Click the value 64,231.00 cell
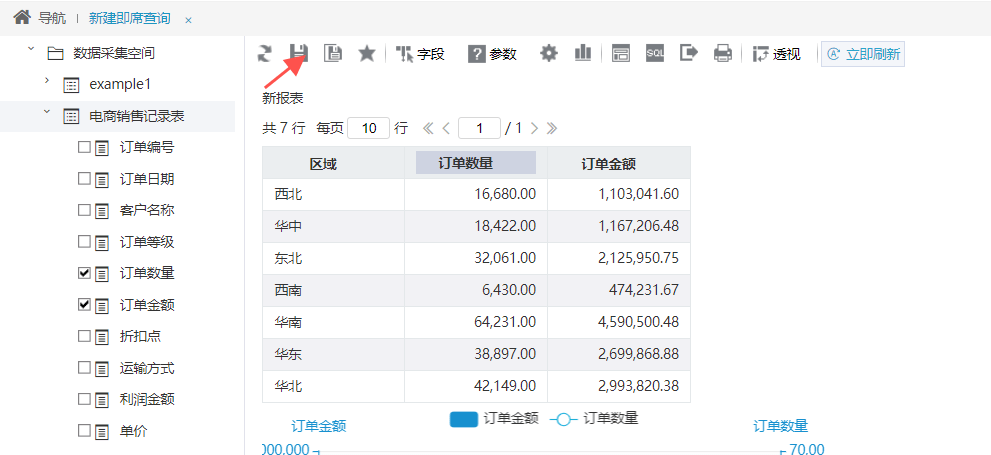Viewport: 991px width, 455px height. [476, 322]
